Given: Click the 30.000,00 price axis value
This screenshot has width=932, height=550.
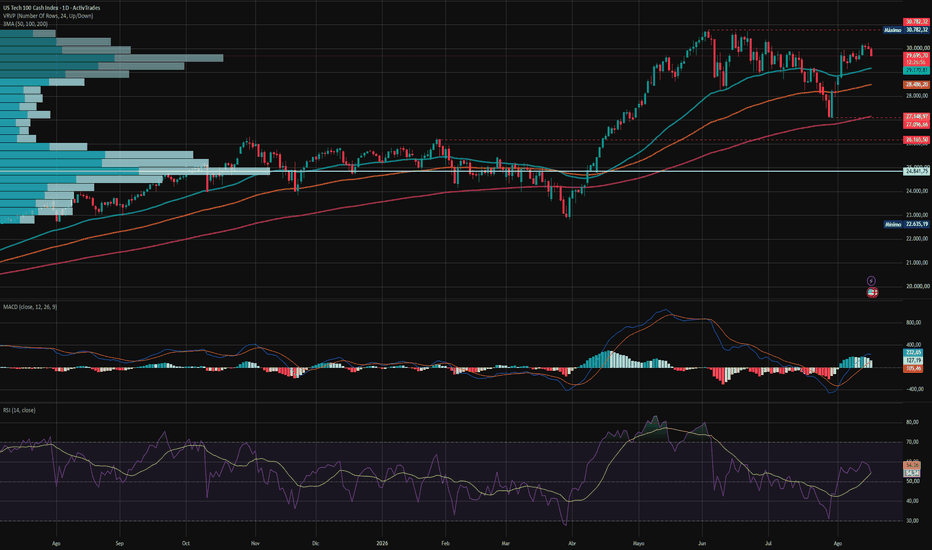Looking at the screenshot, I should pyautogui.click(x=917, y=48).
